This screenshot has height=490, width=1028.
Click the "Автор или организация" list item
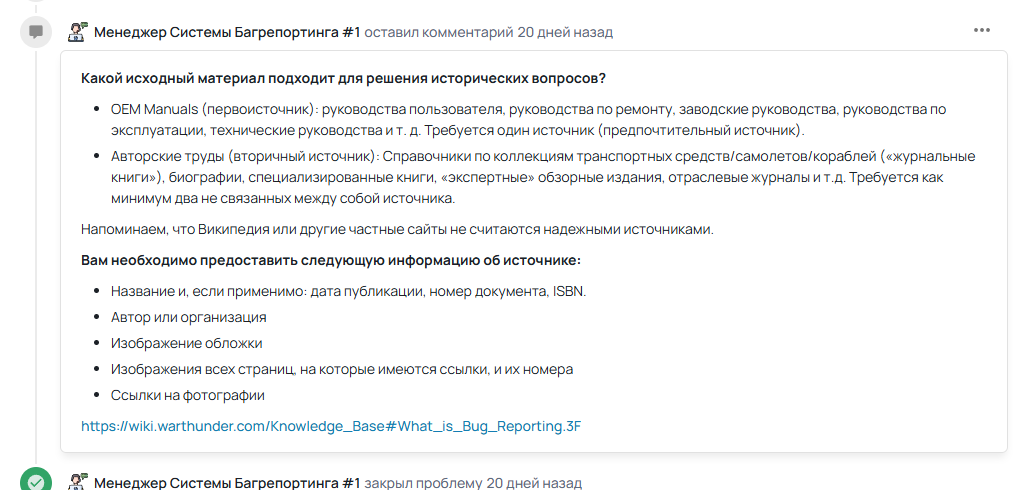tap(189, 317)
